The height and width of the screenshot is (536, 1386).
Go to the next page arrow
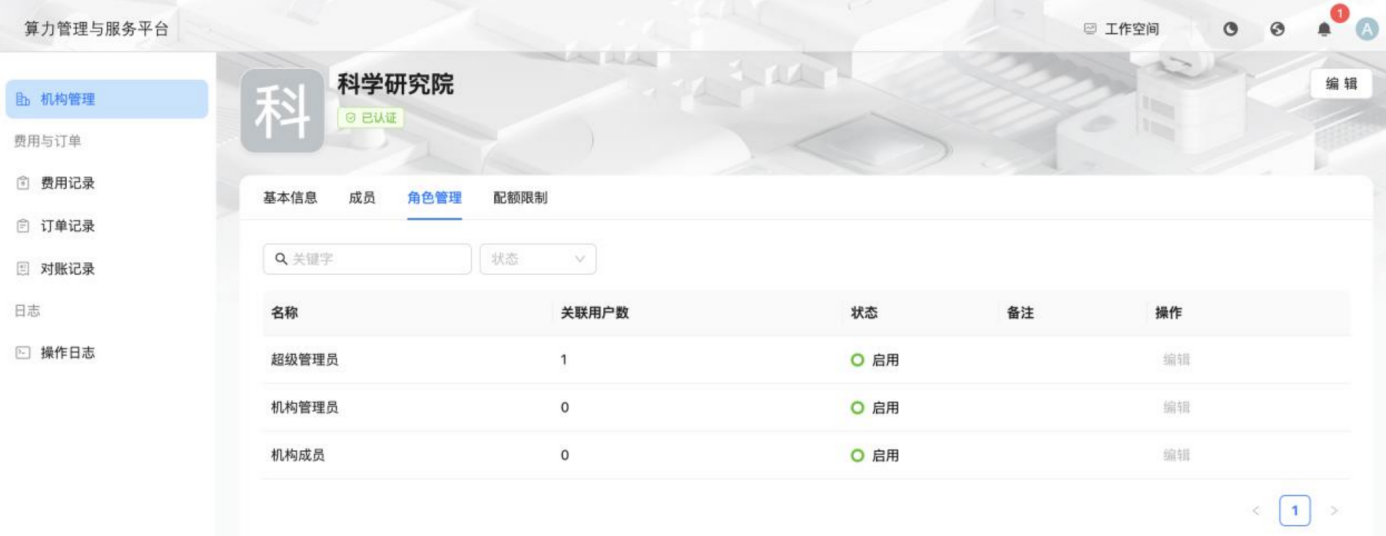pyautogui.click(x=1333, y=511)
